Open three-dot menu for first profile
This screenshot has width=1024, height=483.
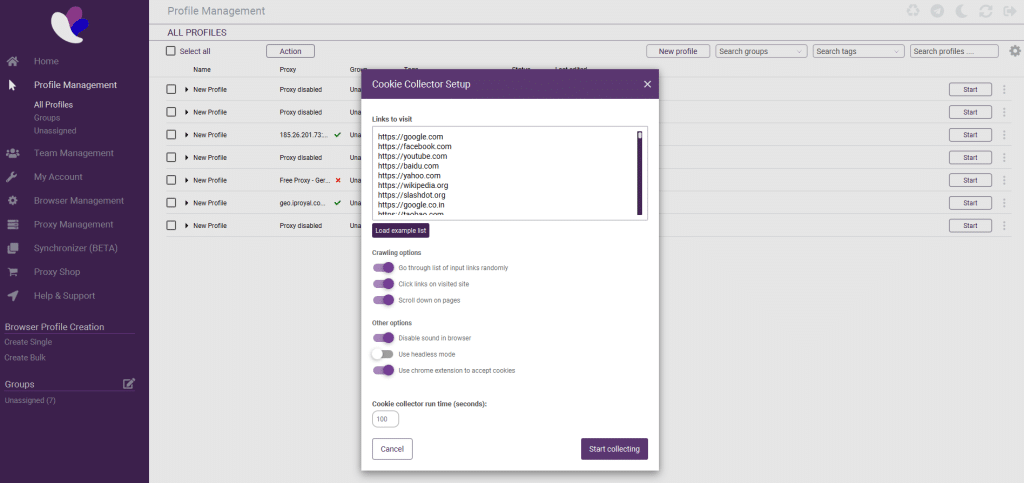point(1004,89)
